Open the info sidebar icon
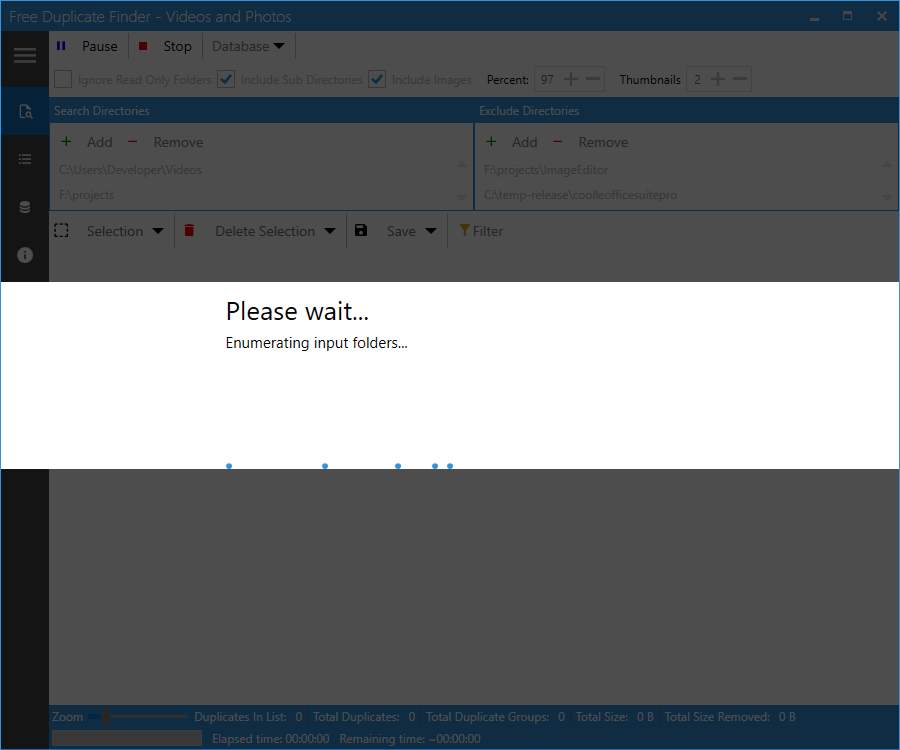This screenshot has height=750, width=900. coord(25,255)
